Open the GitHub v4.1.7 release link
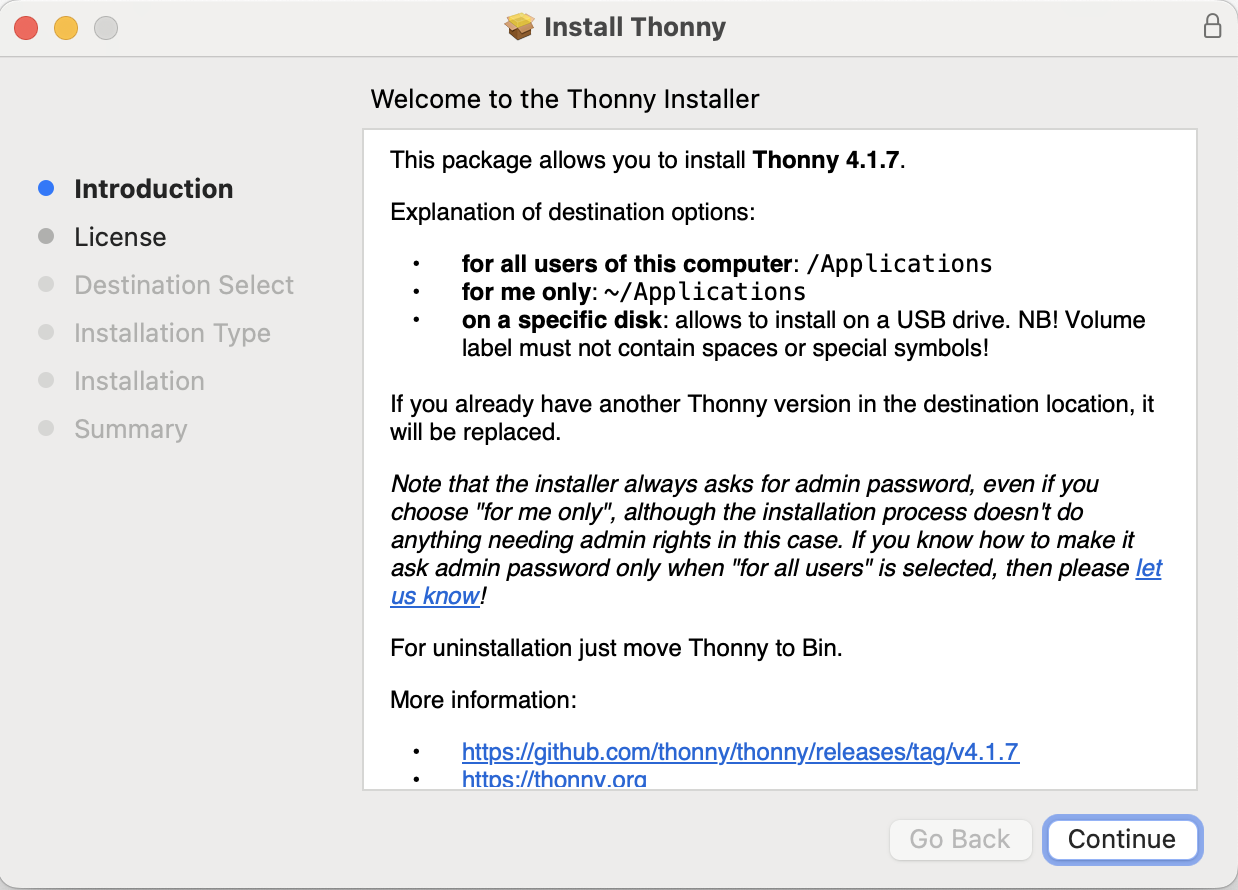The height and width of the screenshot is (890, 1238). coord(740,751)
